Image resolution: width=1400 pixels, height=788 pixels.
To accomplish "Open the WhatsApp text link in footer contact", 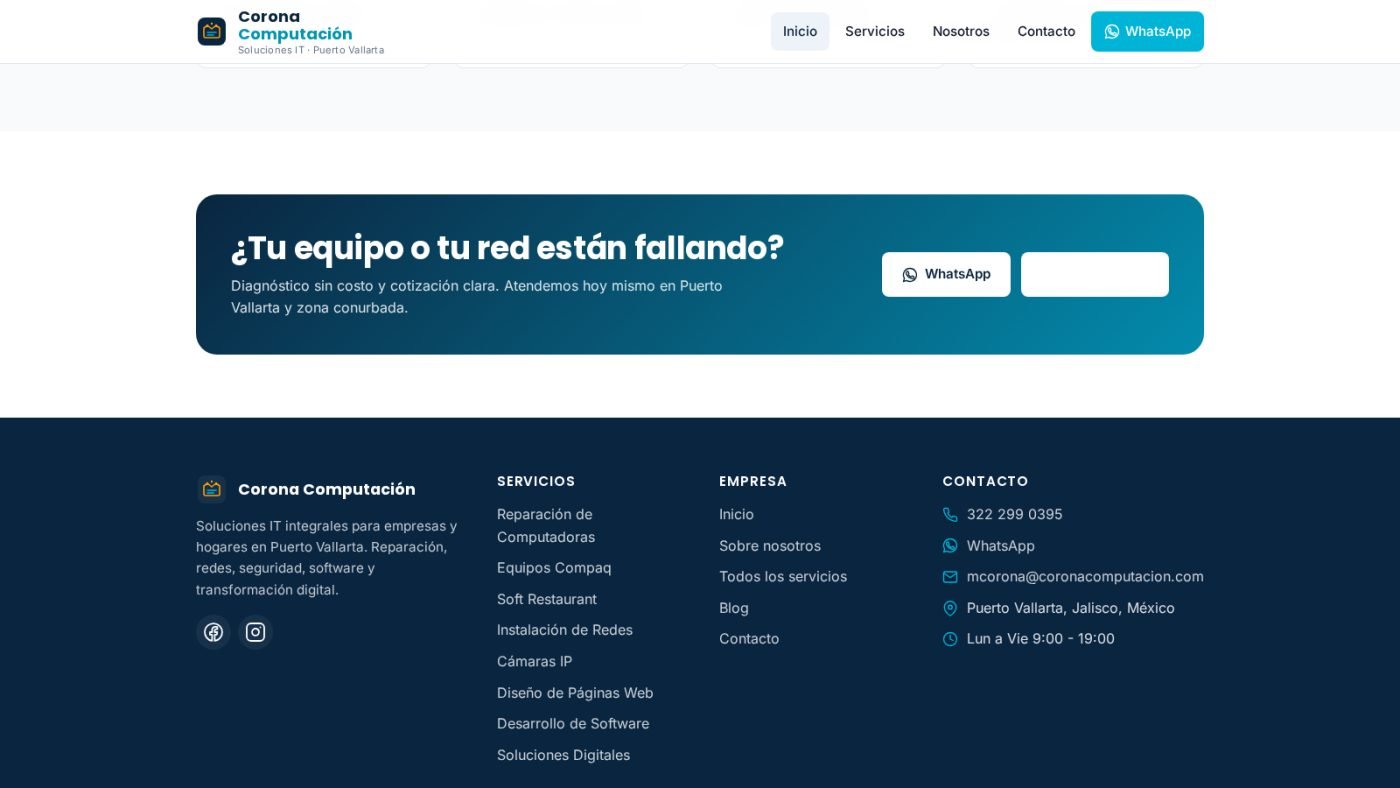I will coord(1001,546).
